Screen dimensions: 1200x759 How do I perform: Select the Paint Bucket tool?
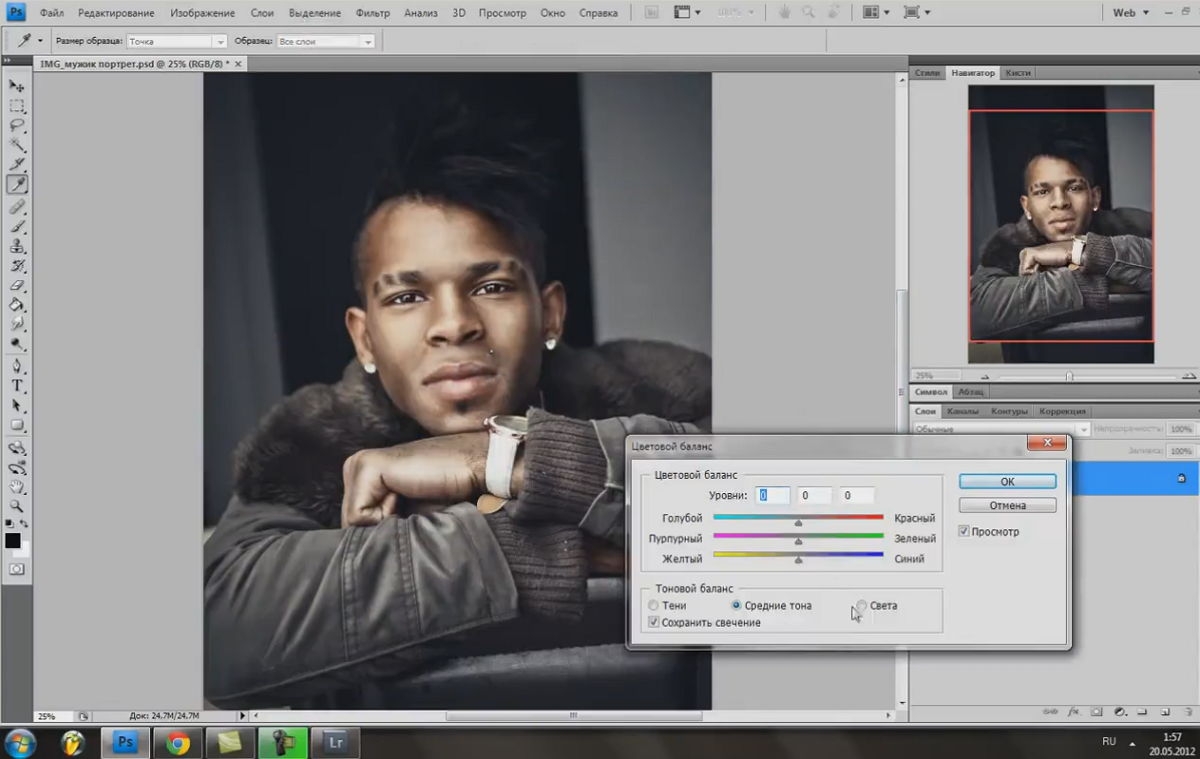click(17, 305)
